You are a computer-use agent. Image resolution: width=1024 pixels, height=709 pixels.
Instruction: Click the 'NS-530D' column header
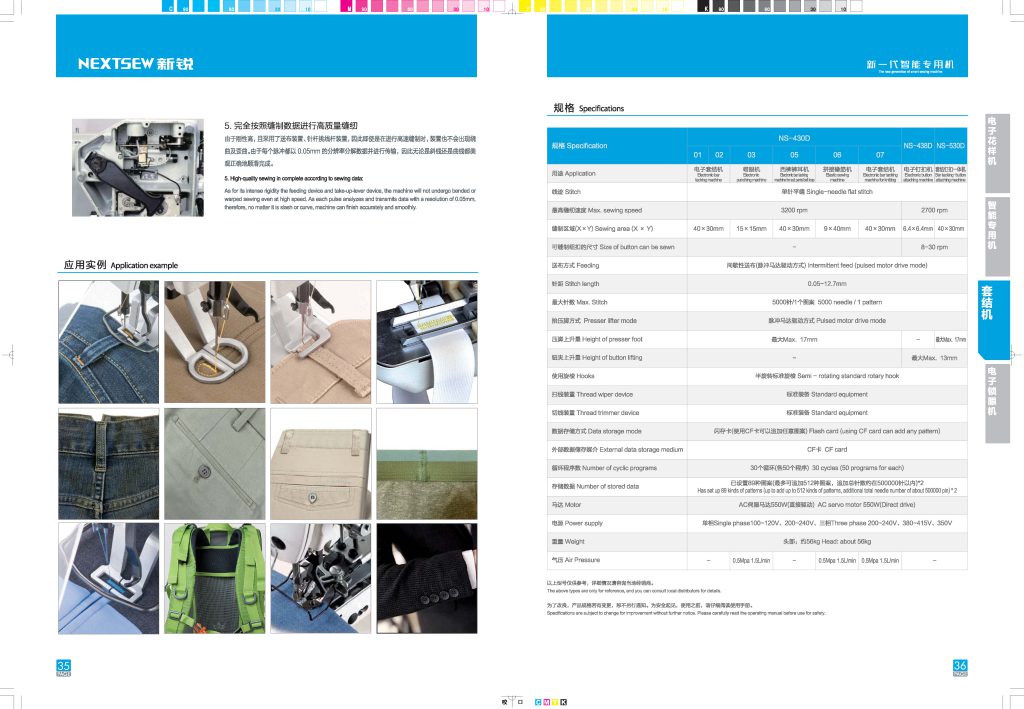(x=950, y=146)
